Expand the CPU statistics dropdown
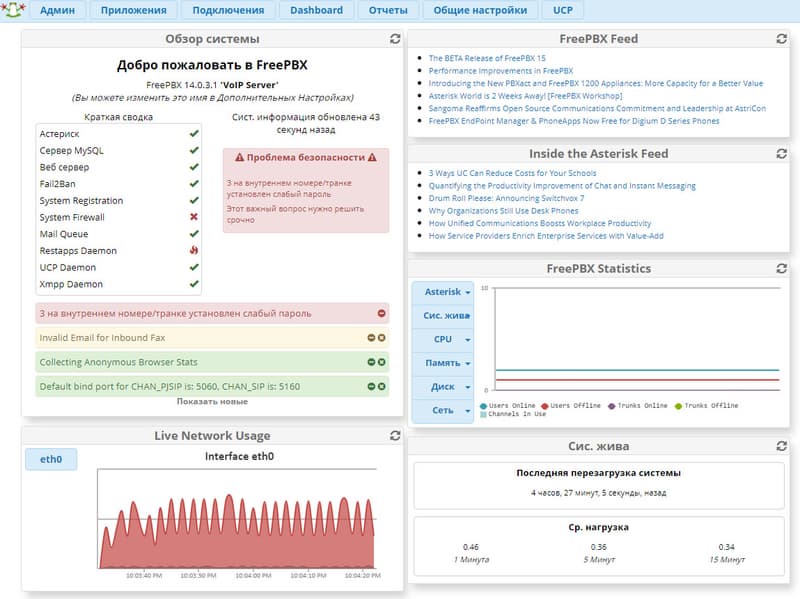This screenshot has width=800, height=599. click(x=443, y=339)
